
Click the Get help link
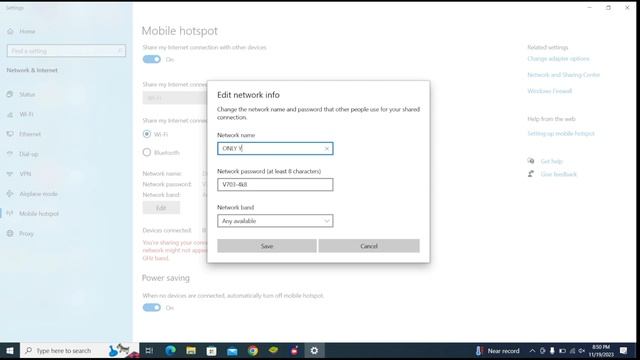coord(551,161)
